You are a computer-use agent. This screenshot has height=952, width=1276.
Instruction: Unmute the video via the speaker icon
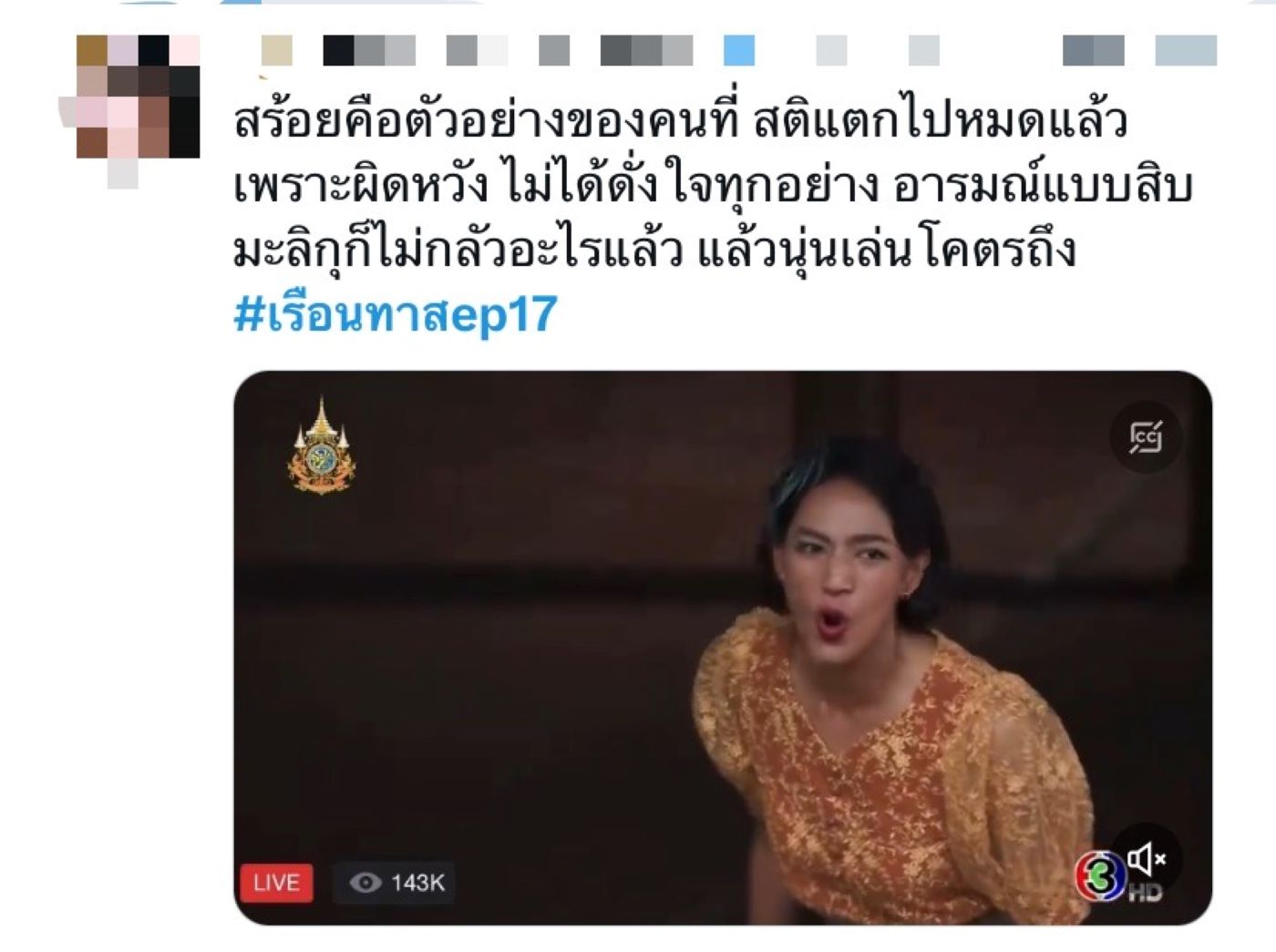point(1146,858)
